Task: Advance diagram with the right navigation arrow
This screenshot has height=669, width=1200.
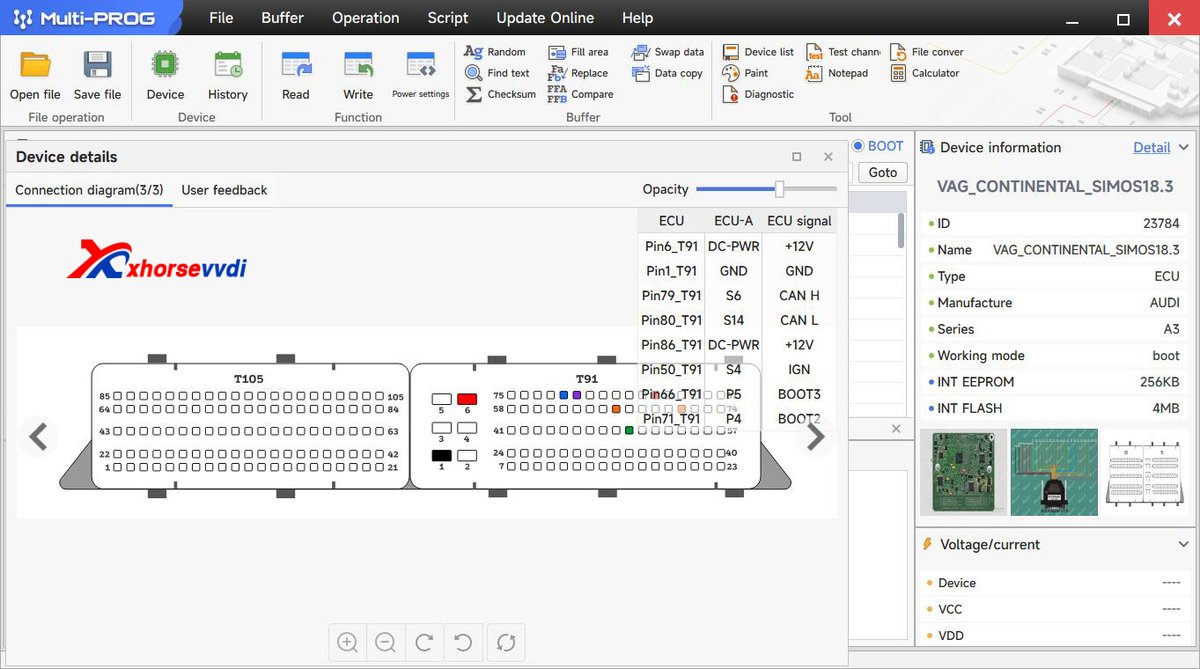Action: point(816,437)
